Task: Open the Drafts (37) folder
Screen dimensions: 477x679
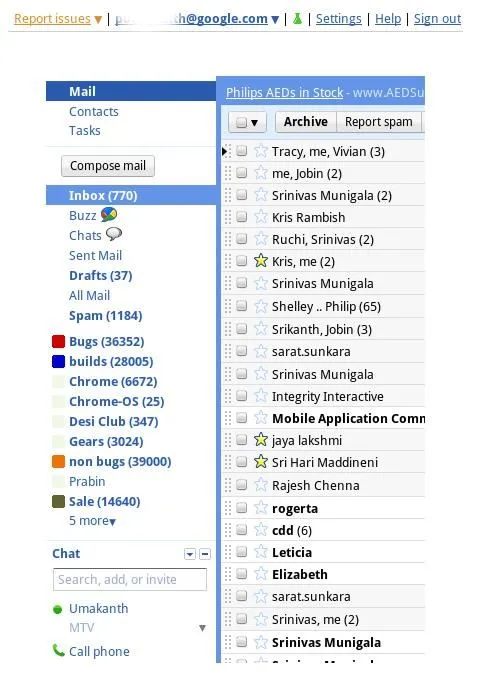Action: click(x=100, y=275)
